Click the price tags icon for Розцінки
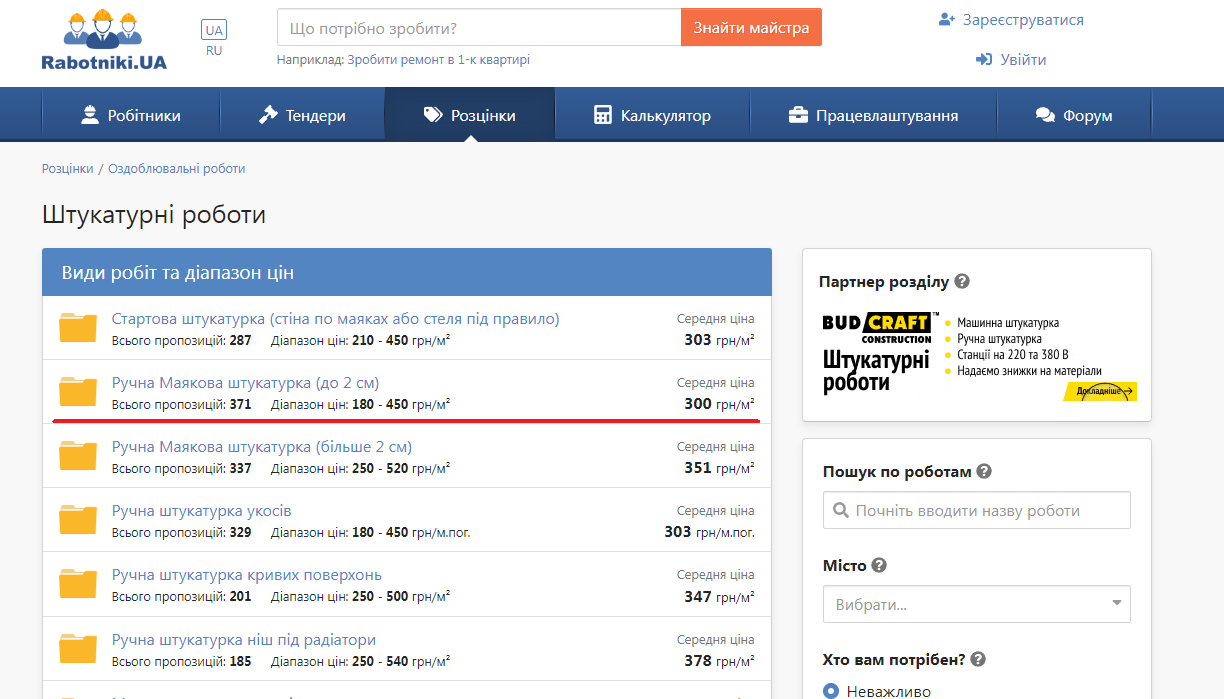This screenshot has height=699, width=1224. (433, 115)
